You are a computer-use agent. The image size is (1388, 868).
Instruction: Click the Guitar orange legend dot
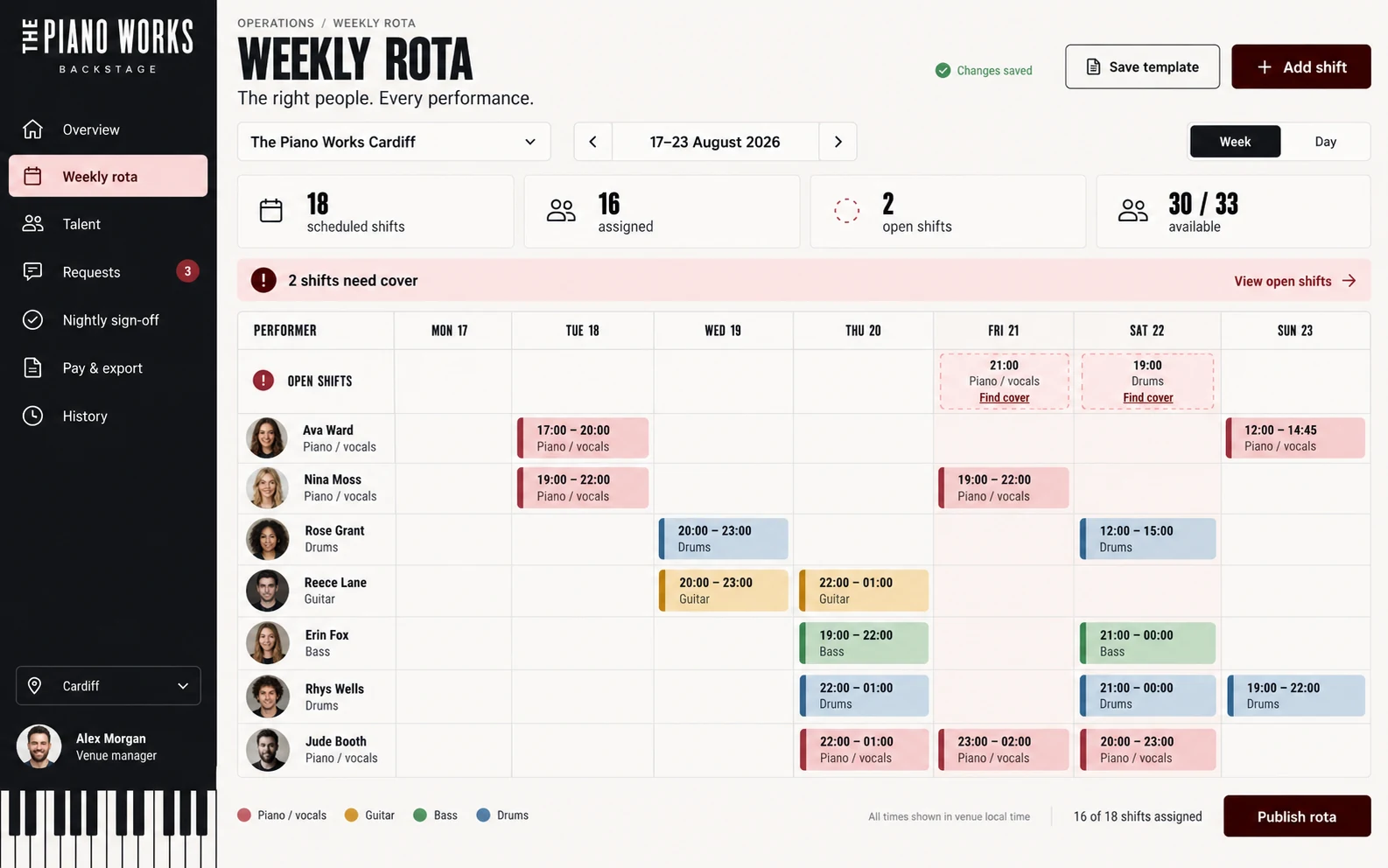[351, 815]
